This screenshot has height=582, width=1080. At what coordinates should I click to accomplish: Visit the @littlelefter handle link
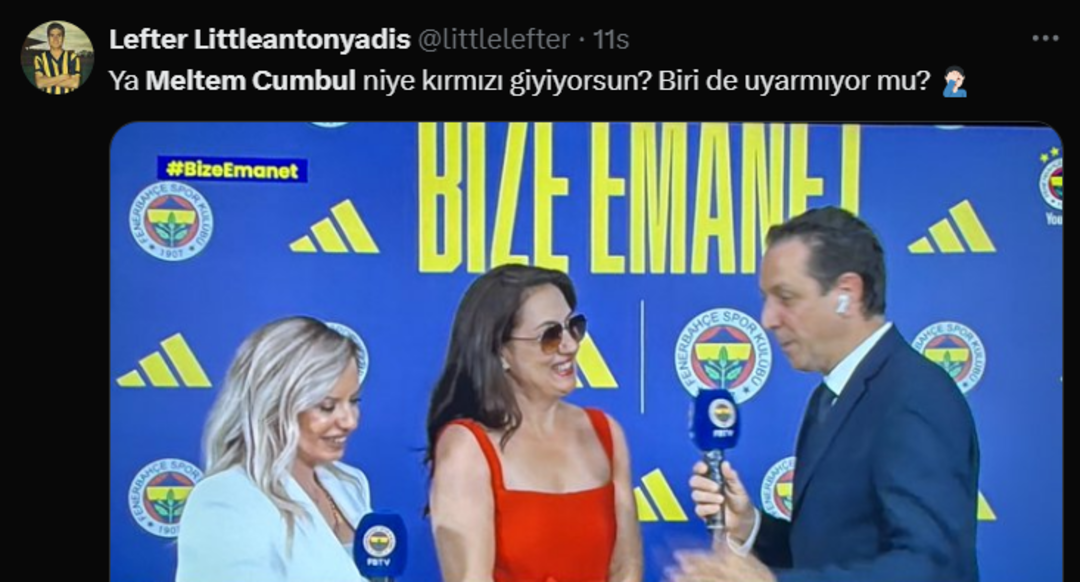(x=494, y=39)
